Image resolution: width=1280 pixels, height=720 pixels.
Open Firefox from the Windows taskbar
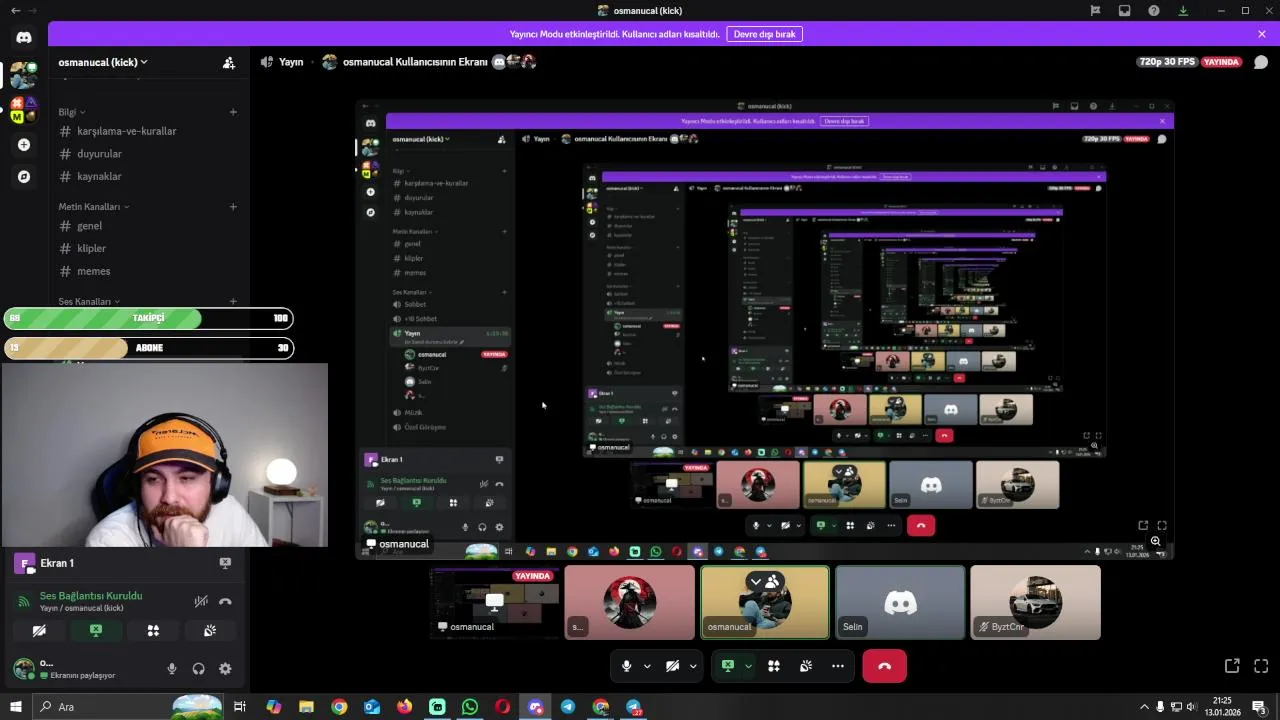coord(404,707)
